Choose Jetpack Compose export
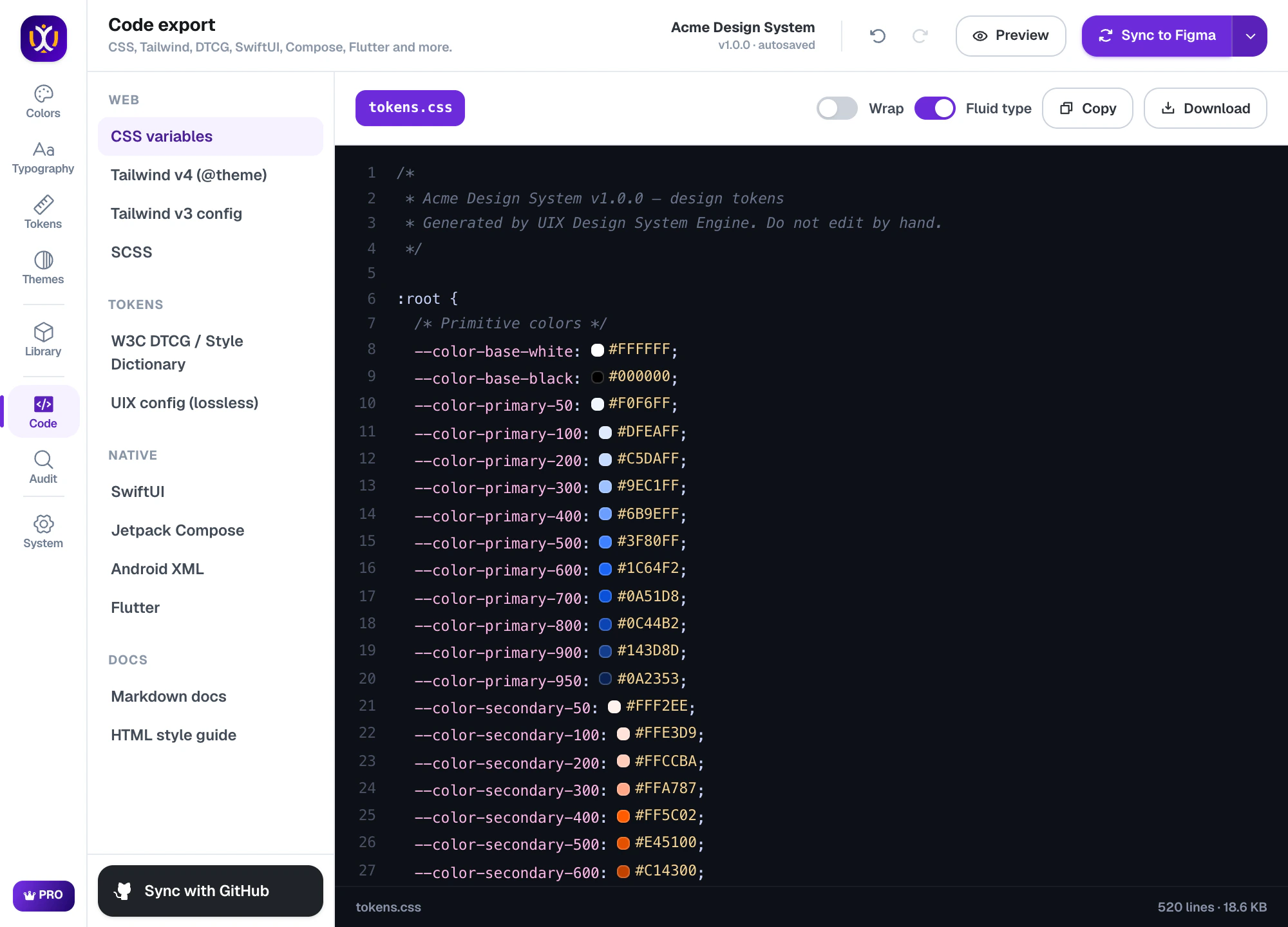The height and width of the screenshot is (927, 1288). (x=211, y=530)
